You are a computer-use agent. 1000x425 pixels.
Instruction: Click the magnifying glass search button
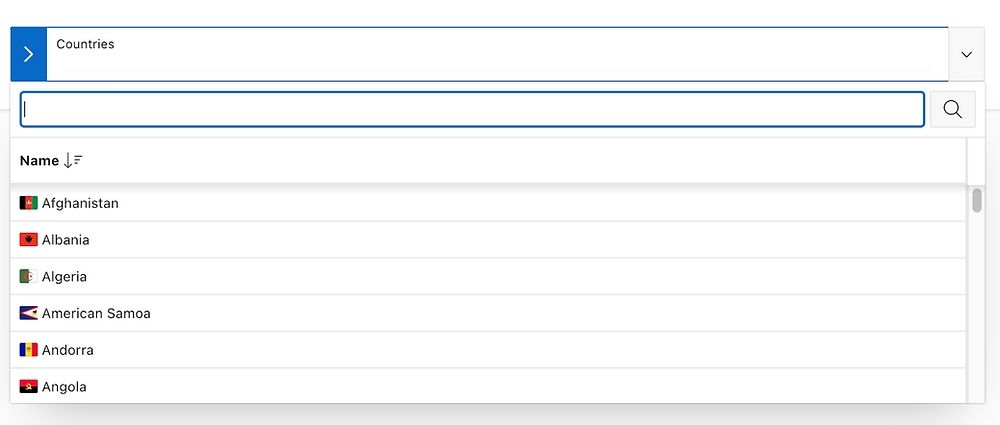coord(952,109)
